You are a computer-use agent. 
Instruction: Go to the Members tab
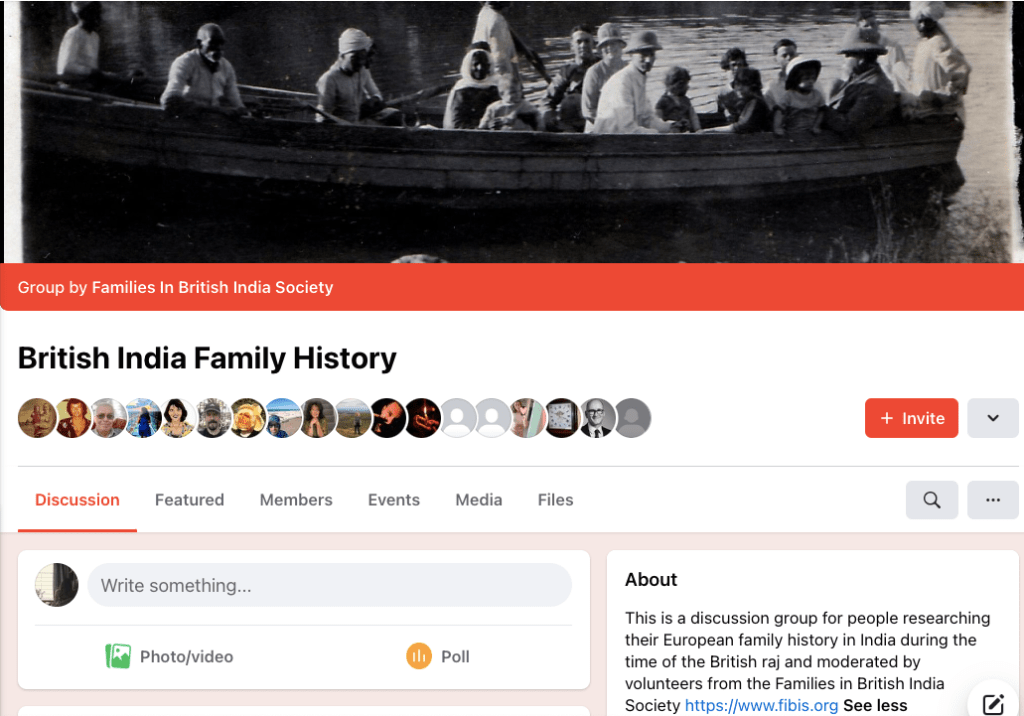pyautogui.click(x=296, y=500)
